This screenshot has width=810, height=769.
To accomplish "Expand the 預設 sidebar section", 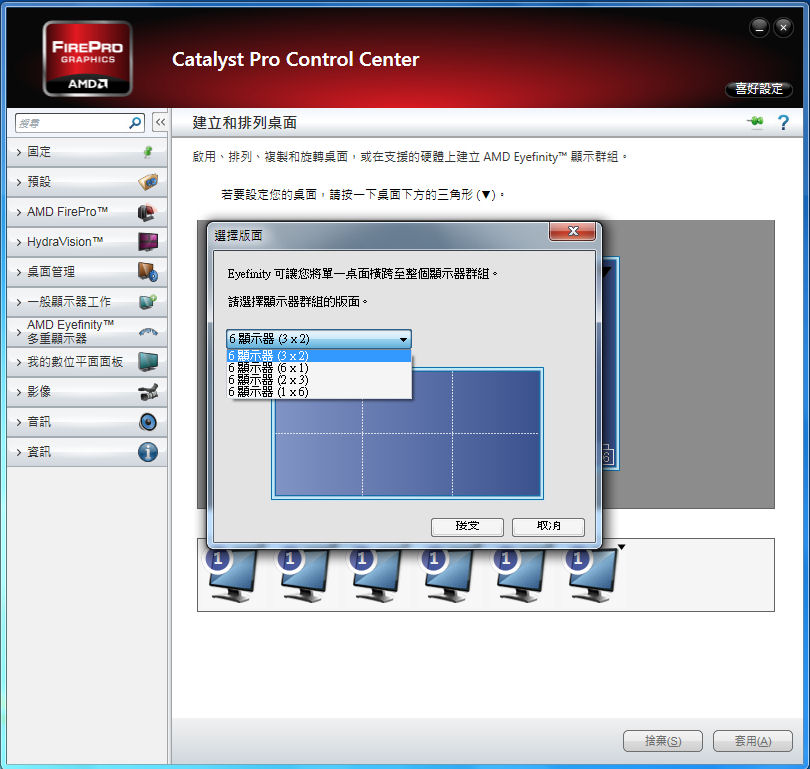I will [87, 182].
